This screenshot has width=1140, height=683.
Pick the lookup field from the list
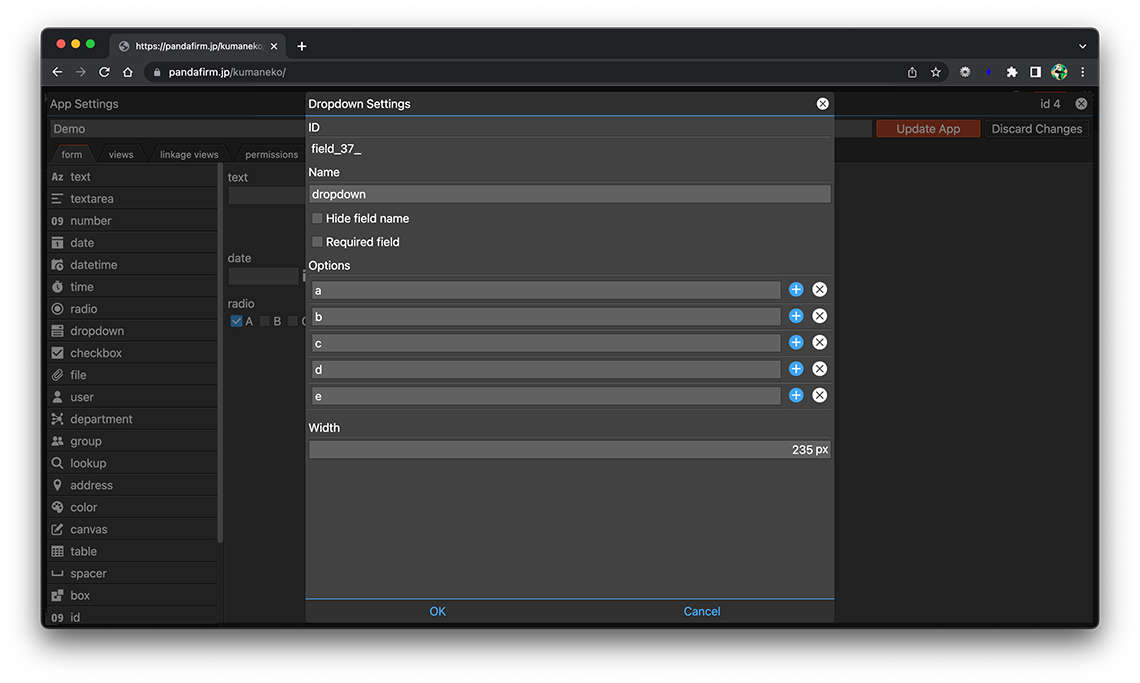coord(88,463)
